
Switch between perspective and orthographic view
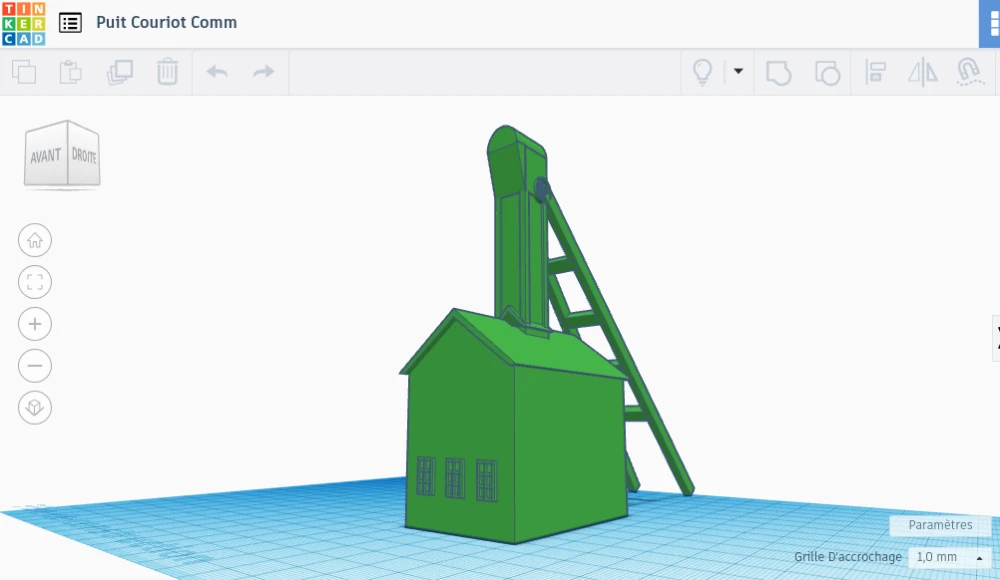coord(35,408)
